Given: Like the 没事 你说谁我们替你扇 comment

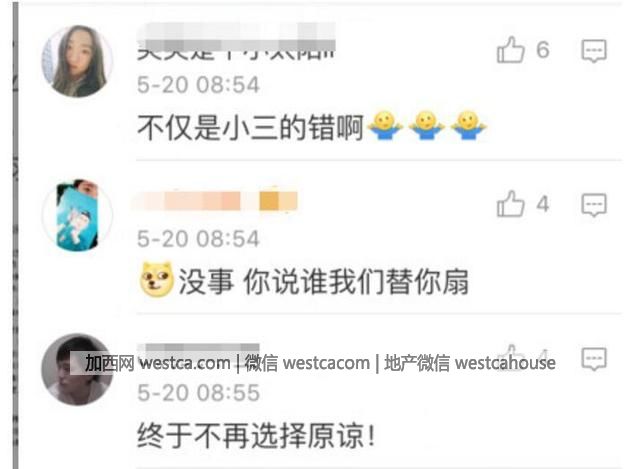Looking at the screenshot, I should click(x=510, y=204).
